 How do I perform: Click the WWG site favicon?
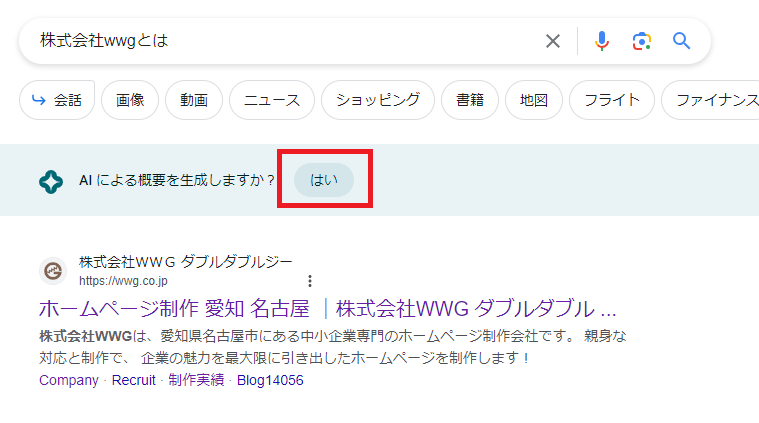point(53,271)
